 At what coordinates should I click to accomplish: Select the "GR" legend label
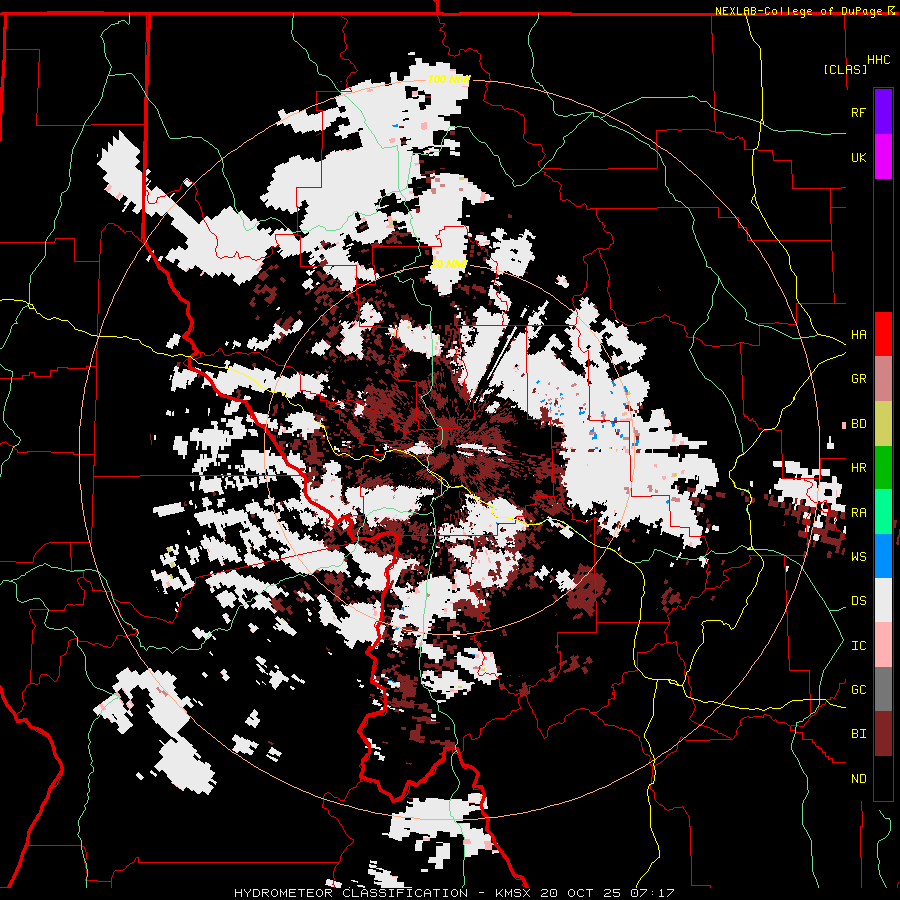click(858, 379)
